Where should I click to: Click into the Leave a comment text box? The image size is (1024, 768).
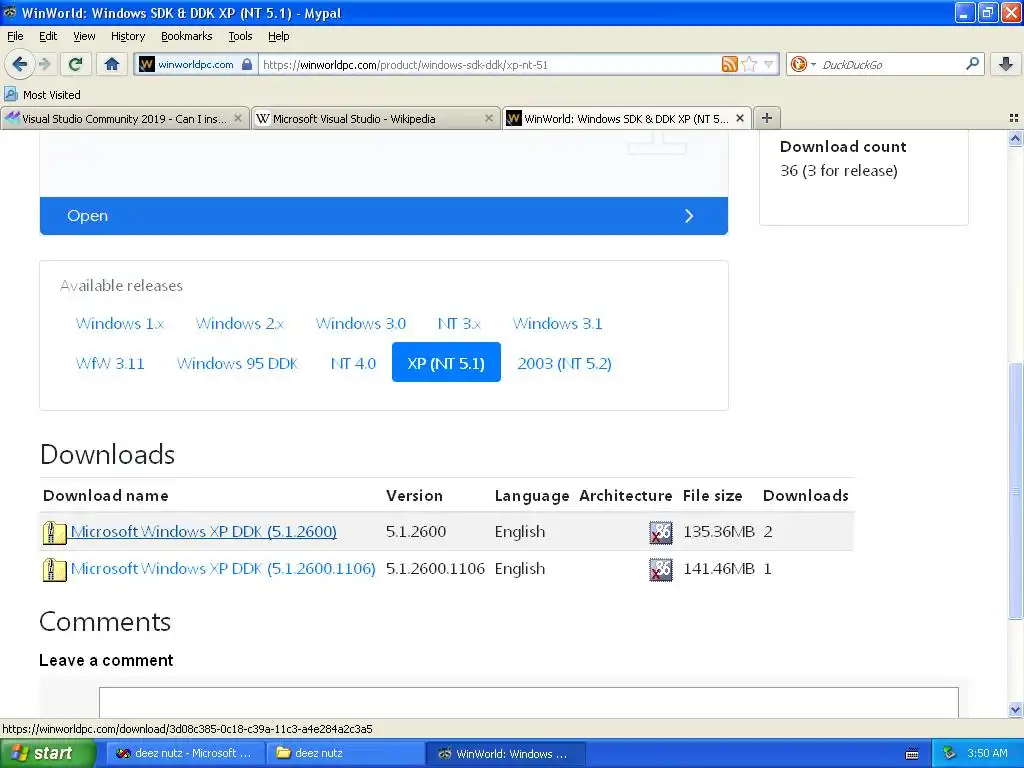(529, 703)
